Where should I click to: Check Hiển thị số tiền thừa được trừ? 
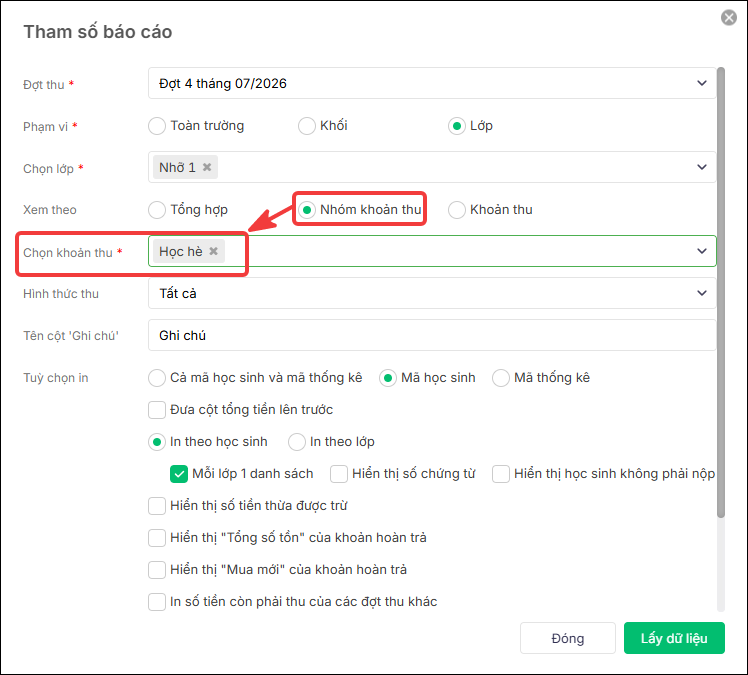tap(157, 506)
